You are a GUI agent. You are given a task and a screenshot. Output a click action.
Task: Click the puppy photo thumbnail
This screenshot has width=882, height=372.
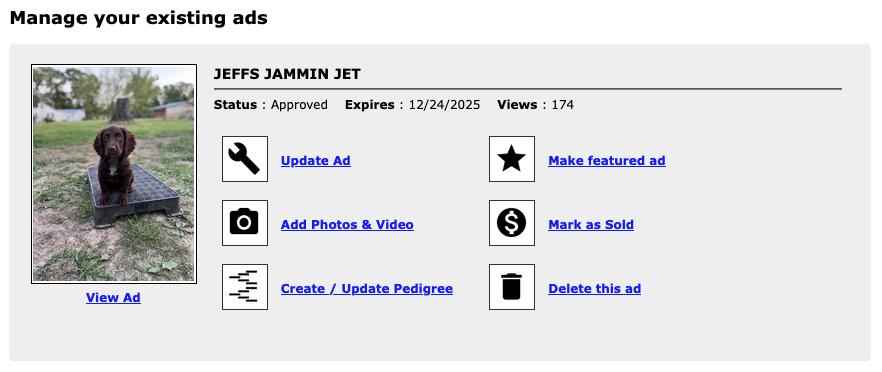(114, 174)
